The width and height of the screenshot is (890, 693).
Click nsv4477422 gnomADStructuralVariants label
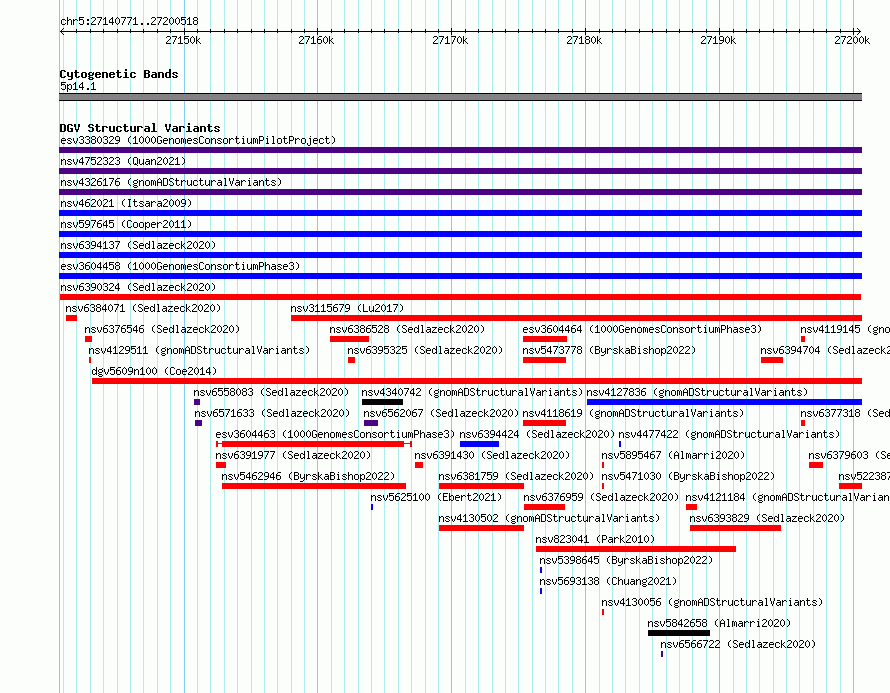pyautogui.click(x=729, y=434)
